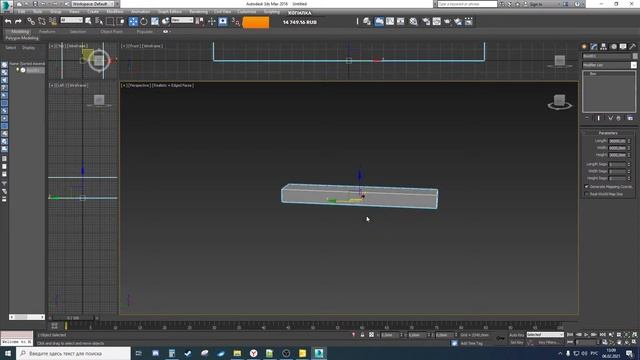Toggle the Keyboard Shortcut Override icon
This screenshot has width=640, height=360.
click(x=223, y=22)
